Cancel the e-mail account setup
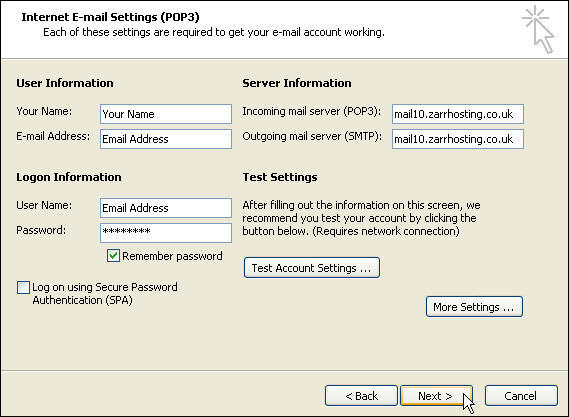This screenshot has height=417, width=569. click(521, 396)
